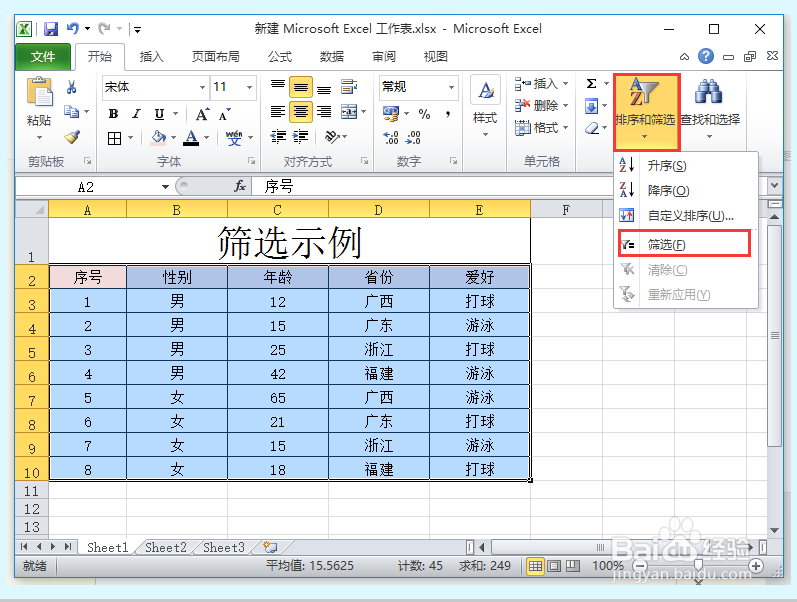Open the 文件 File tab
Viewport: 797px width, 602px height.
point(43,57)
